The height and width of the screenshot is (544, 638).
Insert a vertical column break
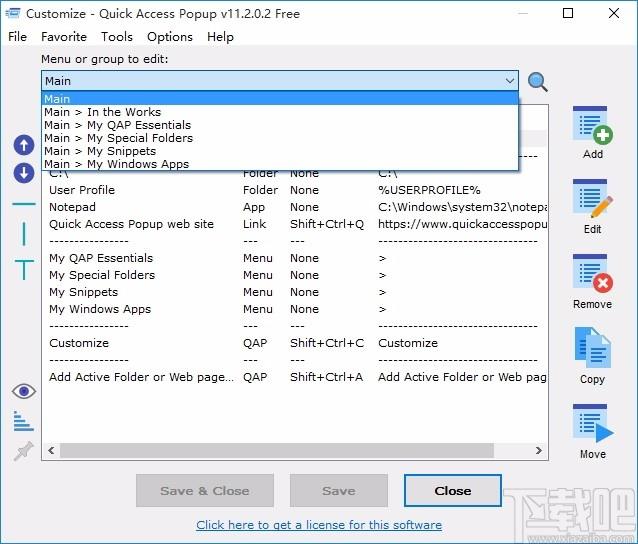tap(24, 234)
